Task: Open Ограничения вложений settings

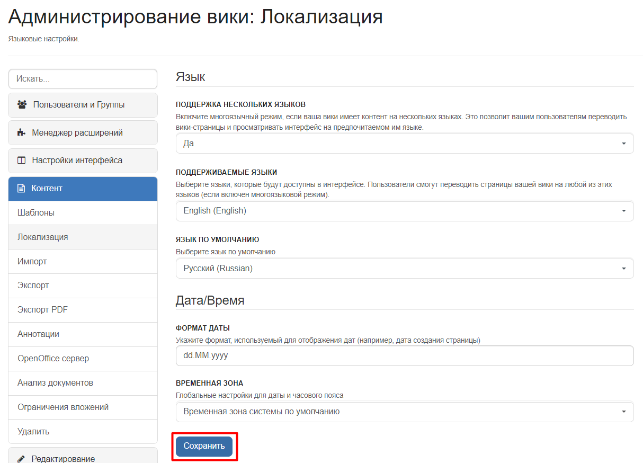Action: tap(83, 407)
